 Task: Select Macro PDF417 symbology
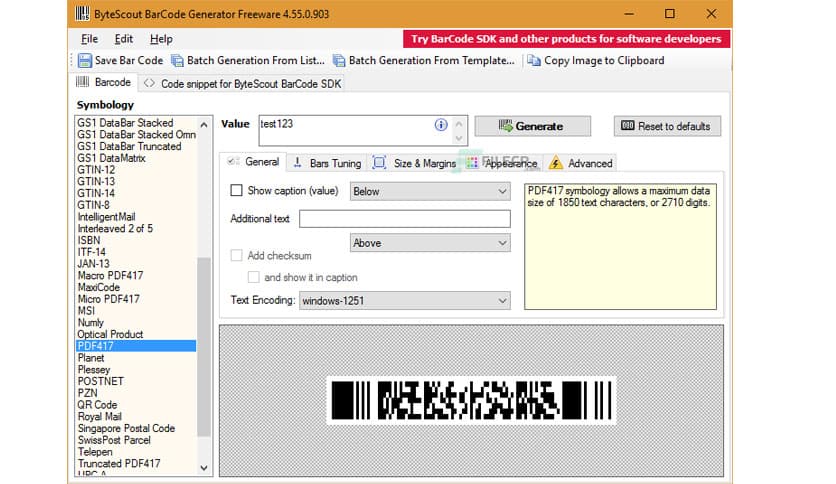pos(110,275)
